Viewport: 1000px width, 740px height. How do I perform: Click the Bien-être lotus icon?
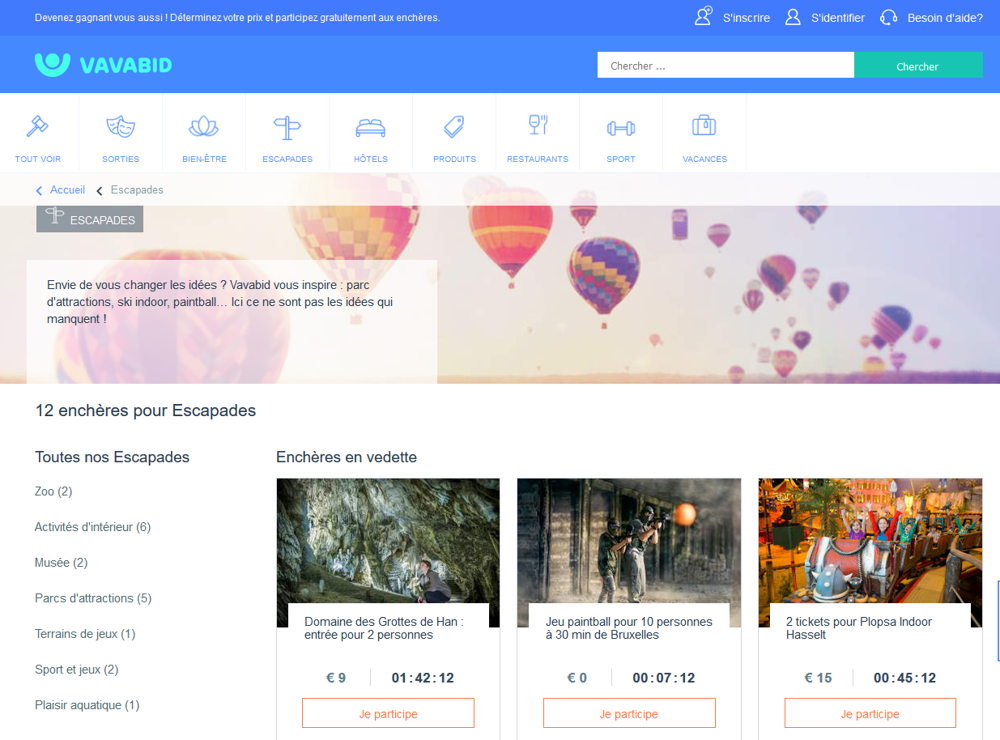[x=204, y=126]
